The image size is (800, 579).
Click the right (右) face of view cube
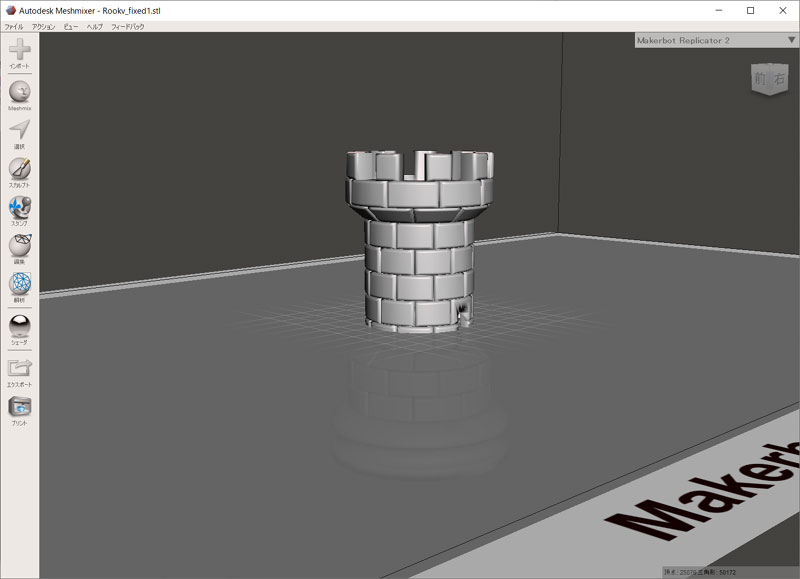[779, 79]
